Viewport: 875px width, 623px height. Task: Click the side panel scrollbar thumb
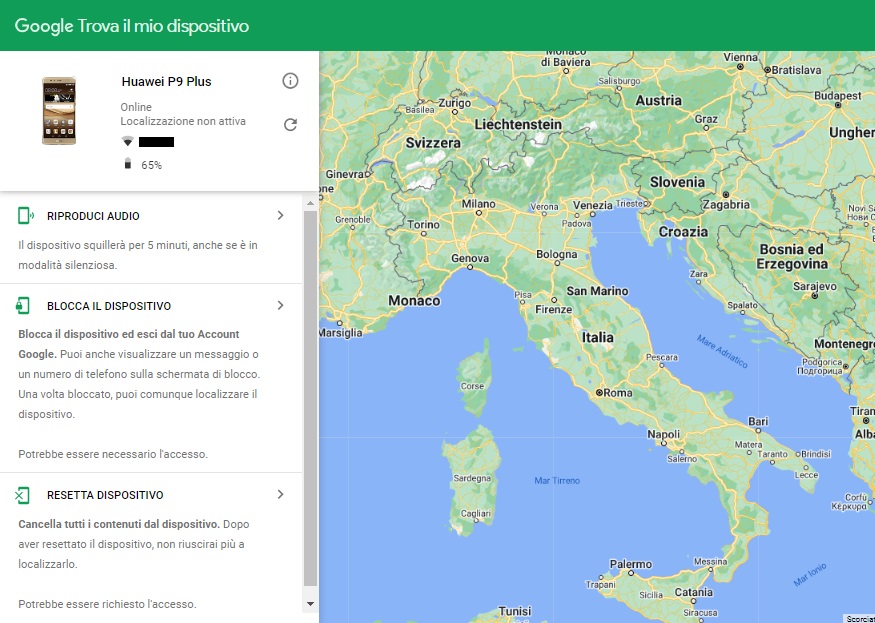pos(310,398)
